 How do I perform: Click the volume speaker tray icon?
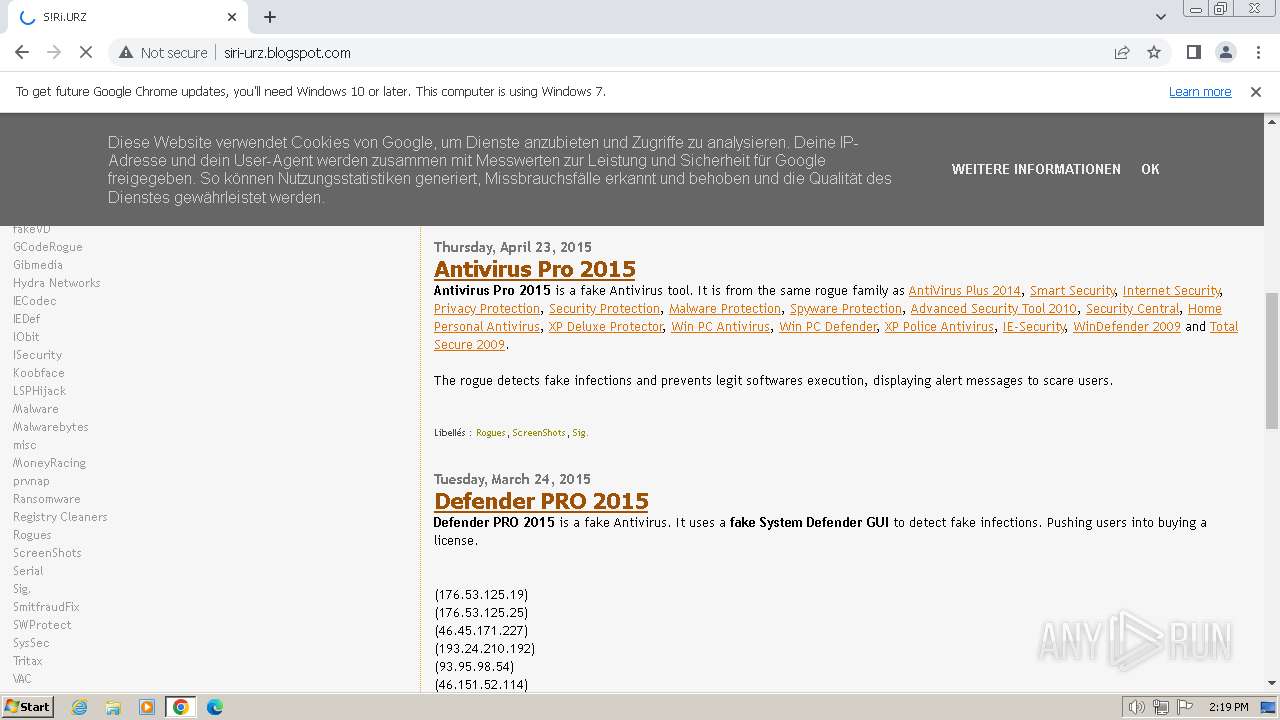click(x=1137, y=707)
